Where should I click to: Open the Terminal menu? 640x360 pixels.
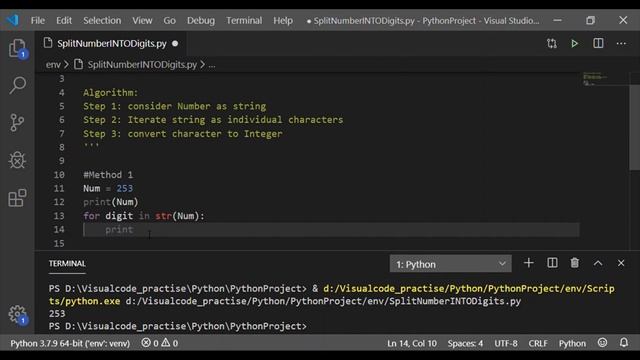[244, 20]
